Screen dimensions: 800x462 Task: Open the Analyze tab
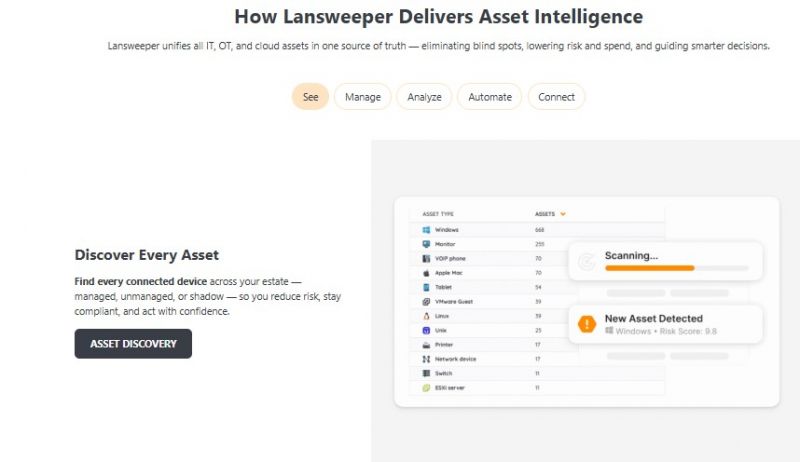pos(424,96)
